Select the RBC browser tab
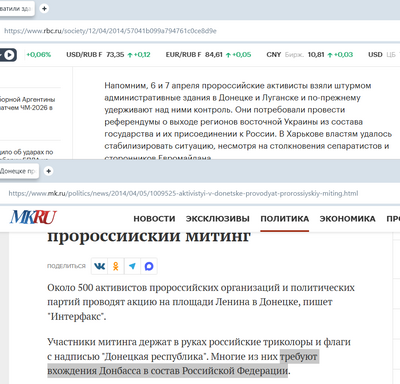The image size is (400, 384). click(x=17, y=8)
